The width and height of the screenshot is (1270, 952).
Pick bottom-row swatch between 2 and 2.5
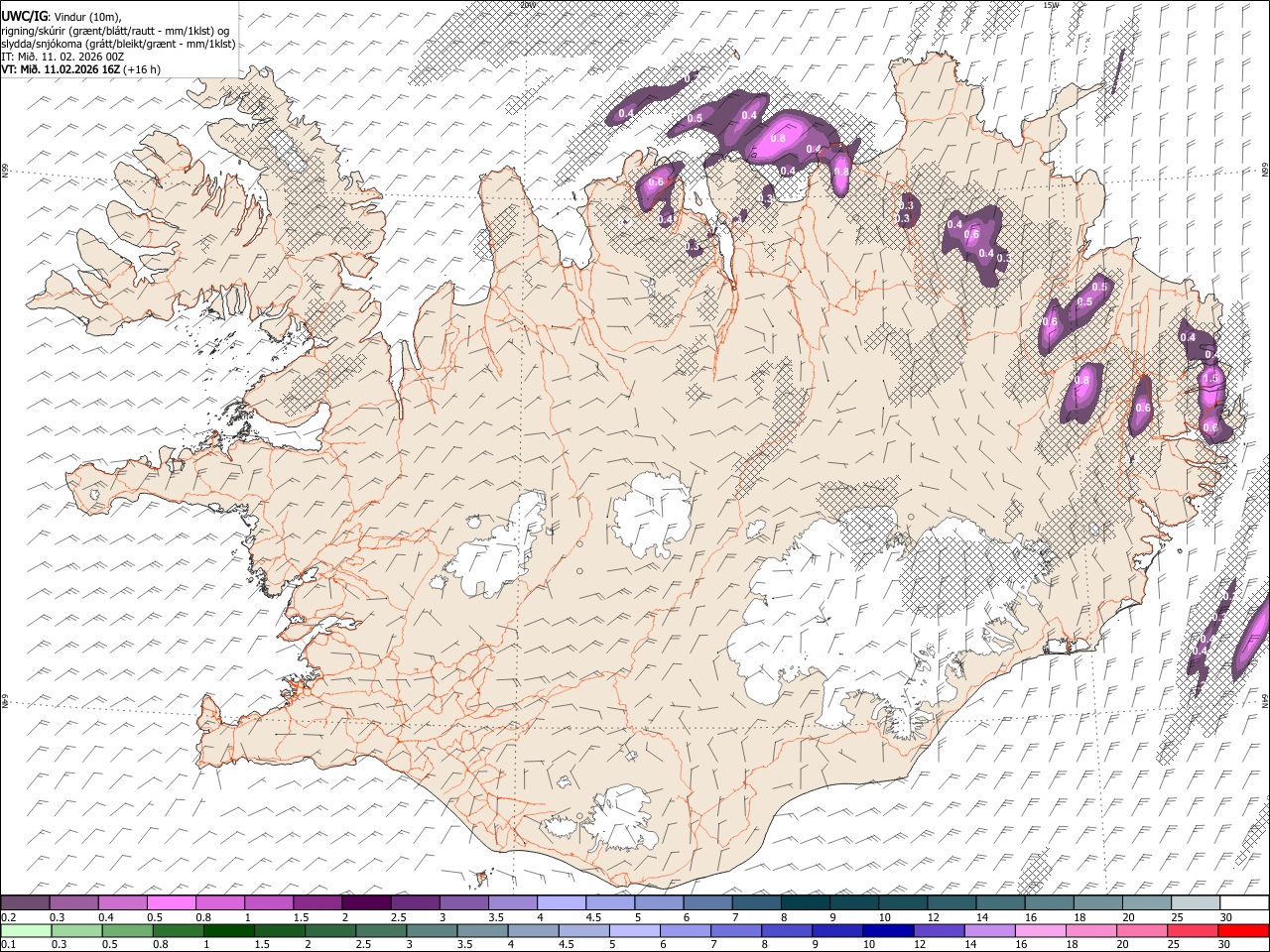329,930
